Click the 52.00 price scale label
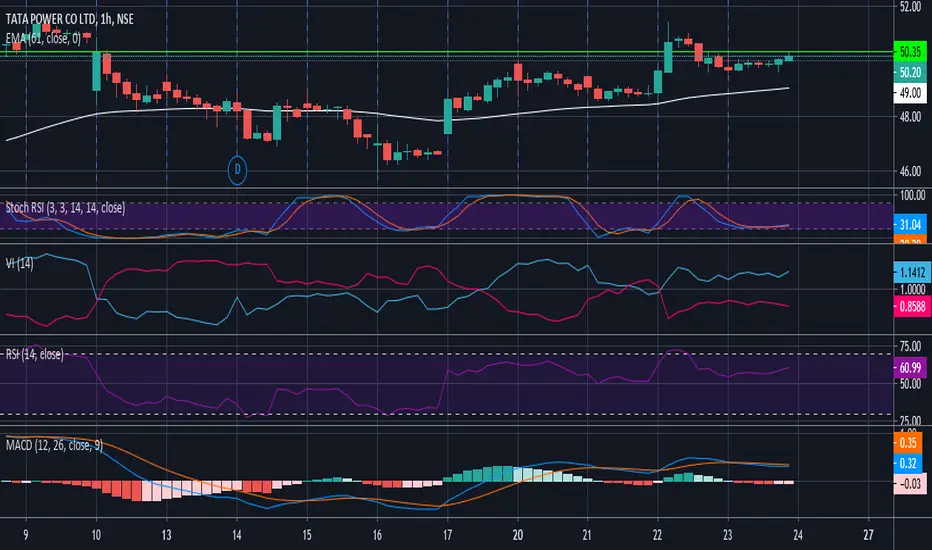The width and height of the screenshot is (932, 550). (910, 7)
